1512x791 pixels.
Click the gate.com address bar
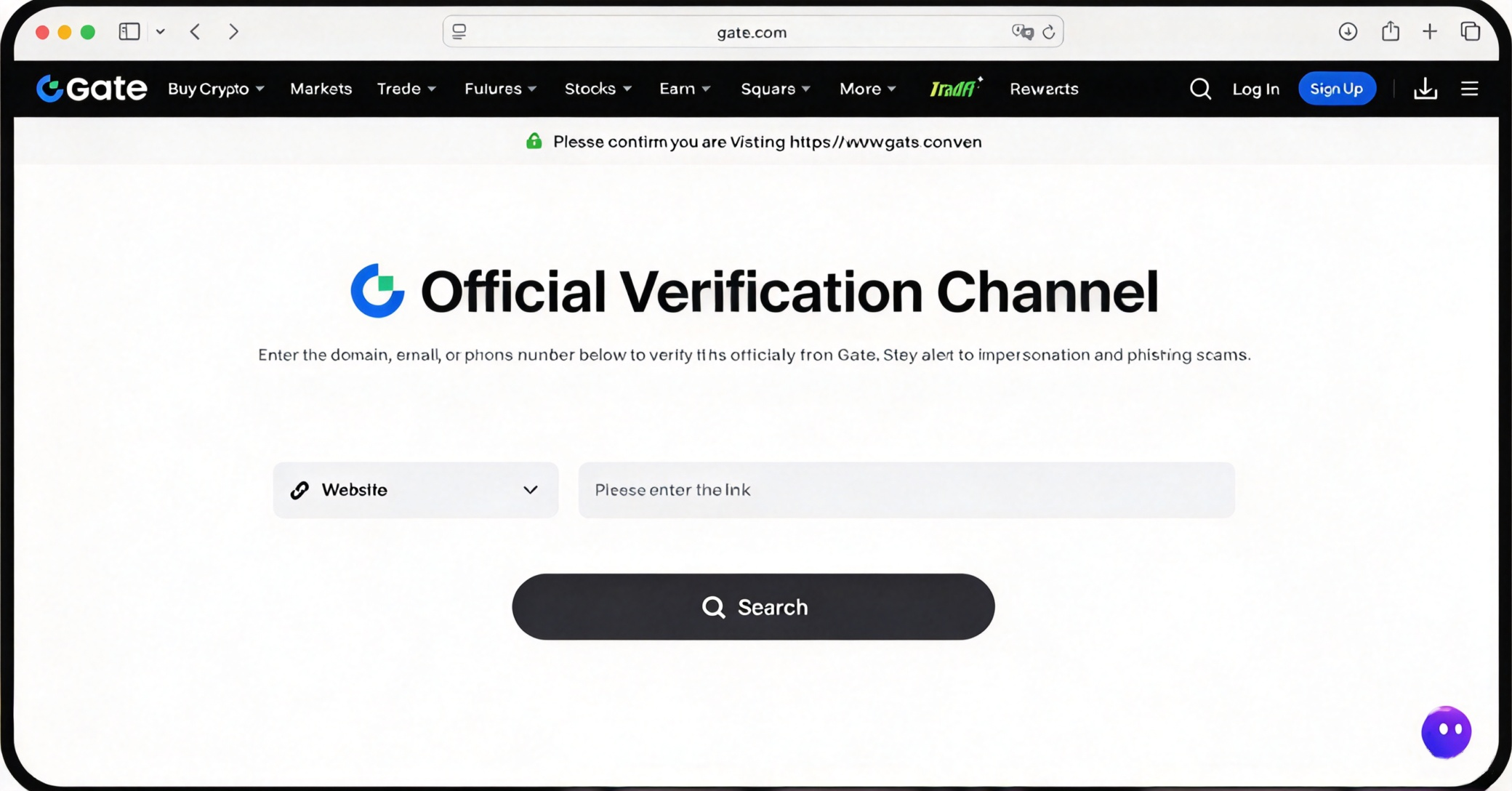click(x=753, y=32)
